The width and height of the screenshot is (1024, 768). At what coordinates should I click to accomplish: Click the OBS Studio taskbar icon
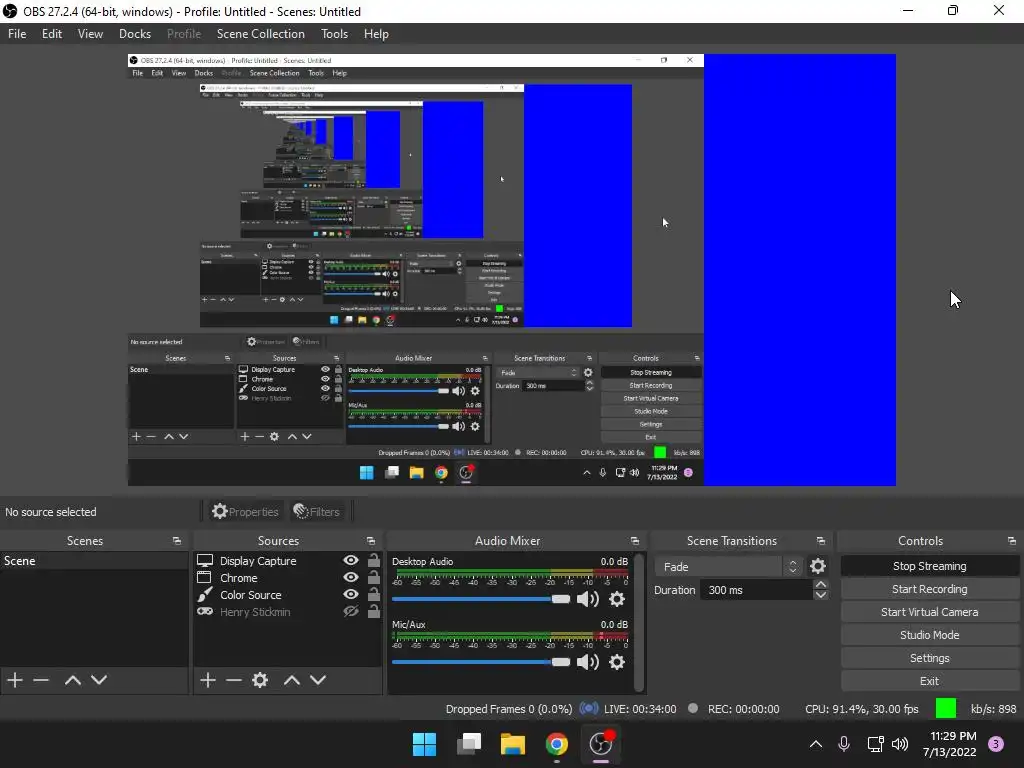601,744
